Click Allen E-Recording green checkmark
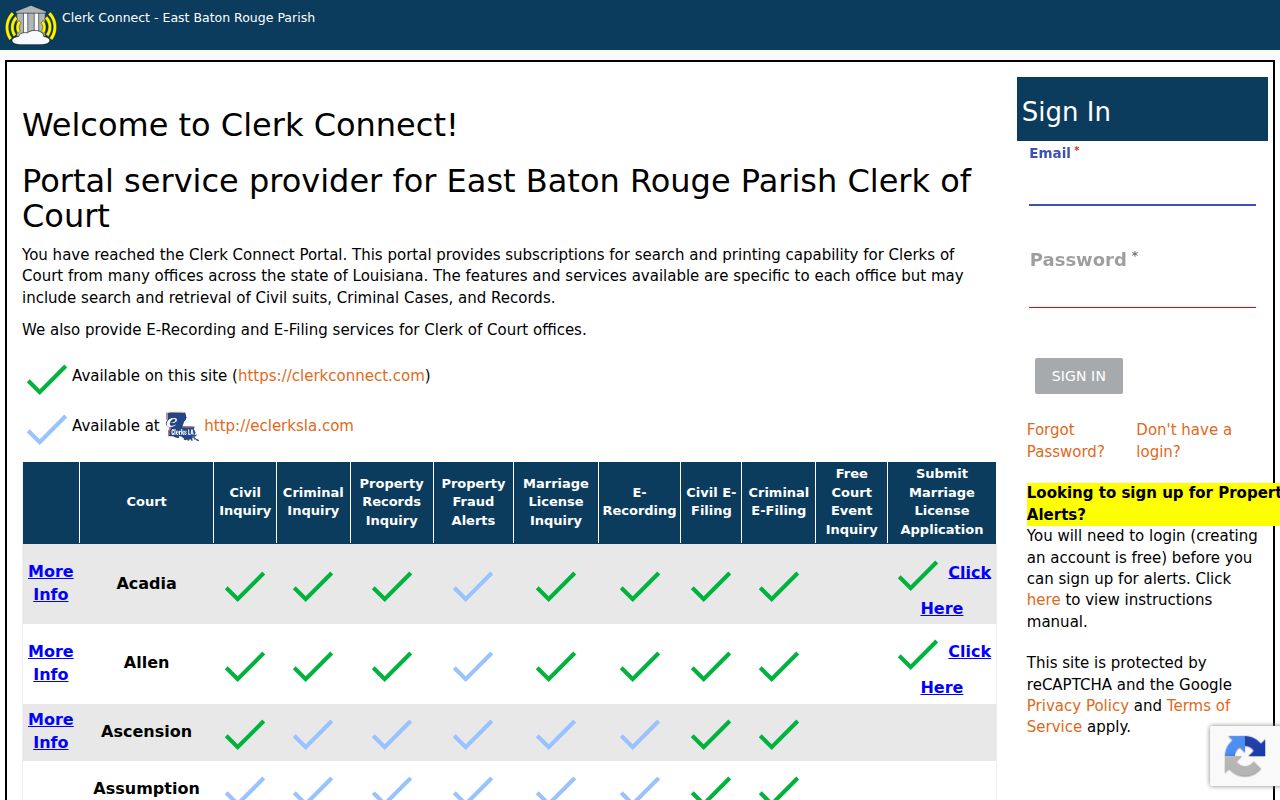1280x800 pixels. click(640, 666)
